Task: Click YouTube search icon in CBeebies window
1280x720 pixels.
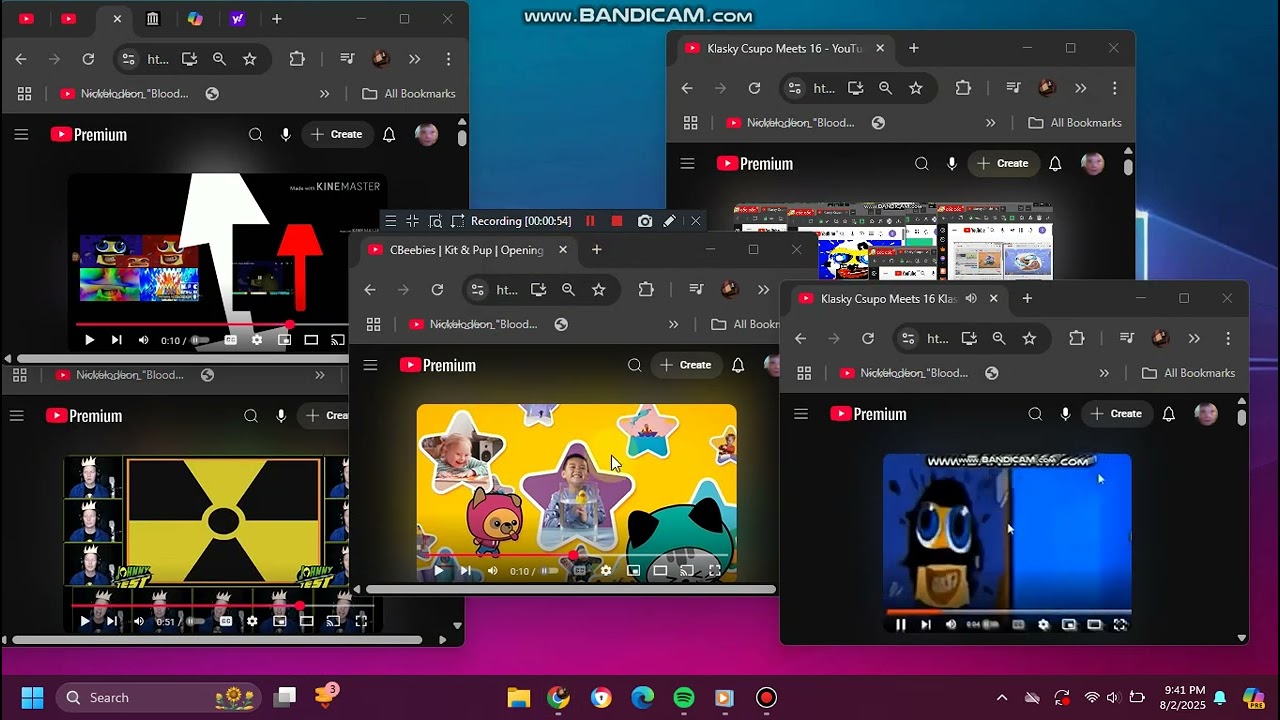Action: click(x=634, y=365)
